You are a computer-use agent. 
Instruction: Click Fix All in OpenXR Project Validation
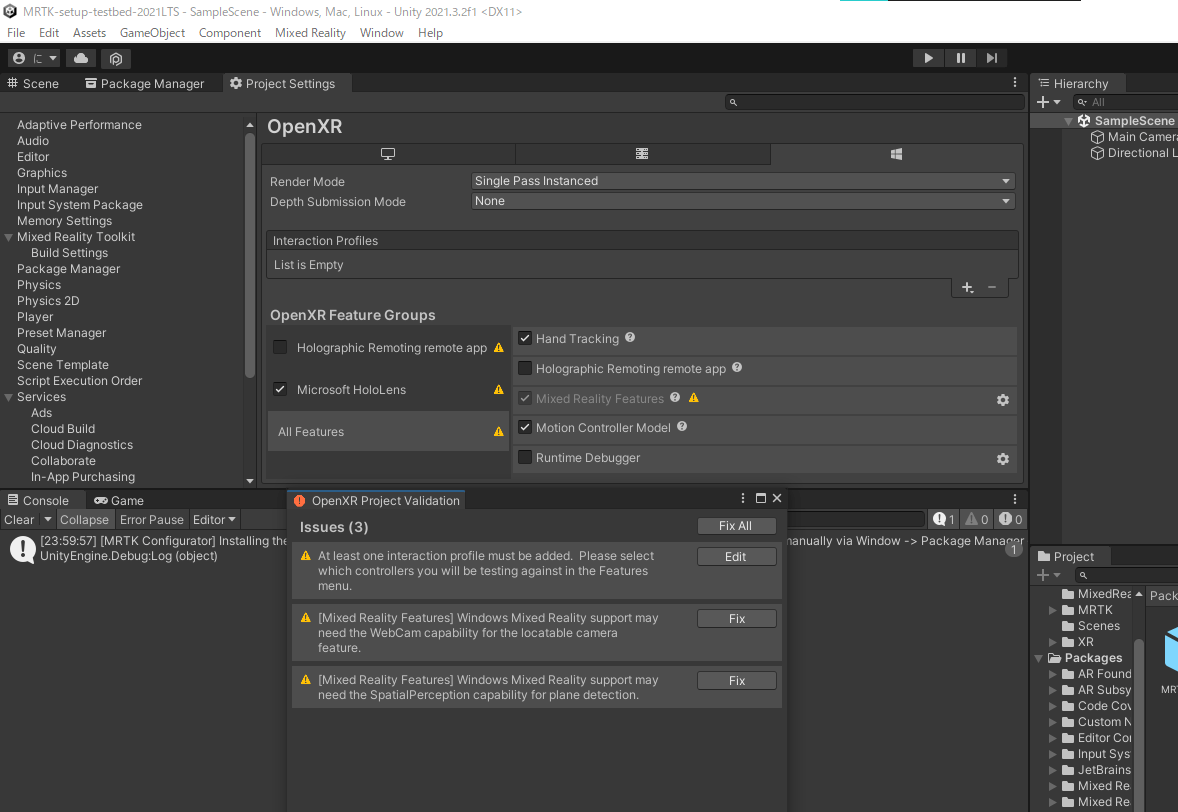coord(735,526)
